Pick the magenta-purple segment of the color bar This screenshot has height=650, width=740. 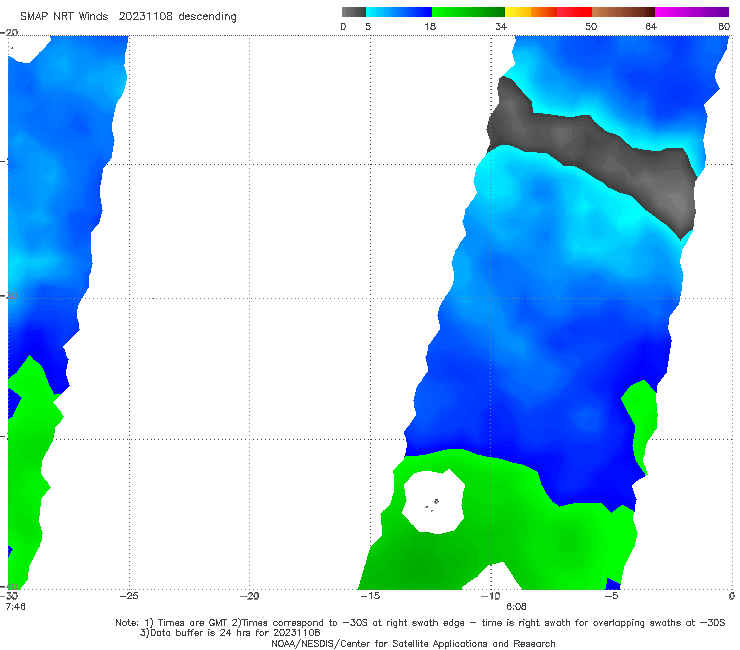692,12
